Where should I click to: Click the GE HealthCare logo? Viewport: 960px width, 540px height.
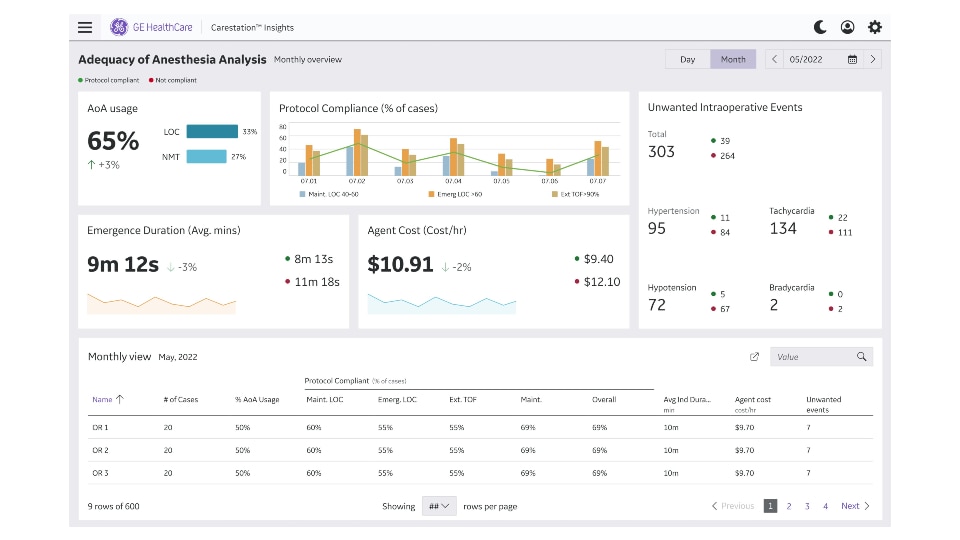[x=151, y=27]
